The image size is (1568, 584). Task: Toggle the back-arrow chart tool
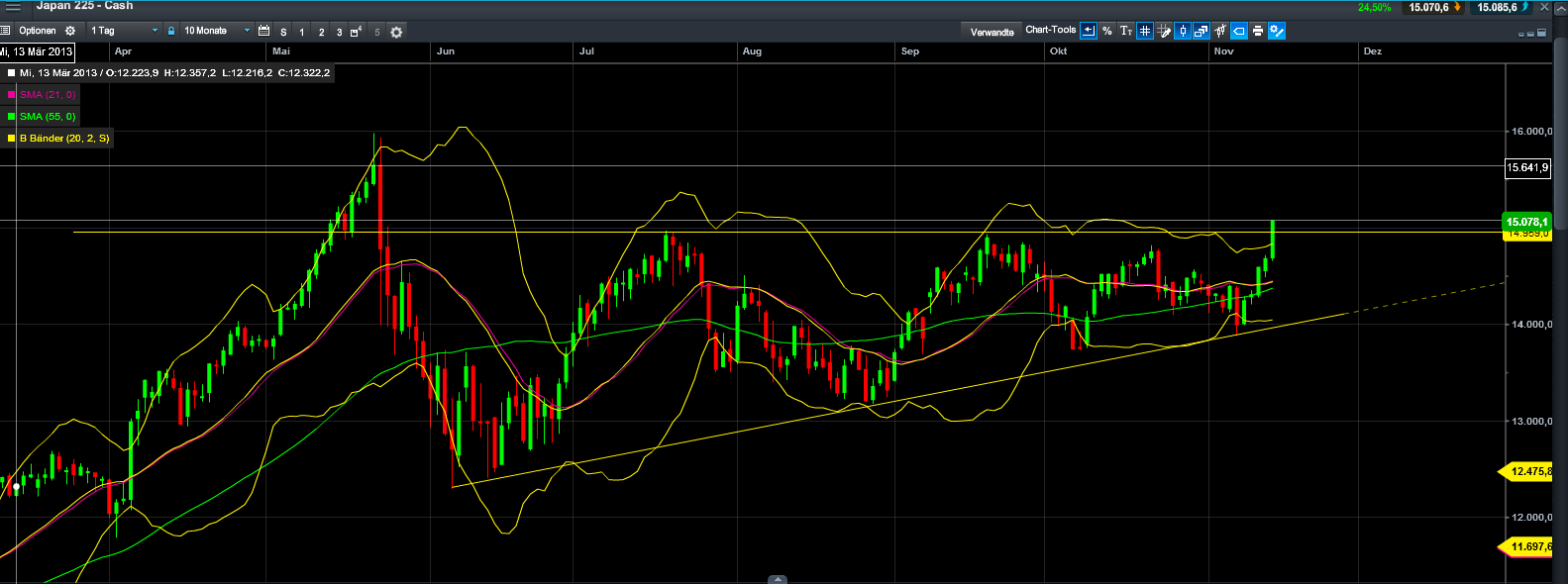click(1089, 31)
